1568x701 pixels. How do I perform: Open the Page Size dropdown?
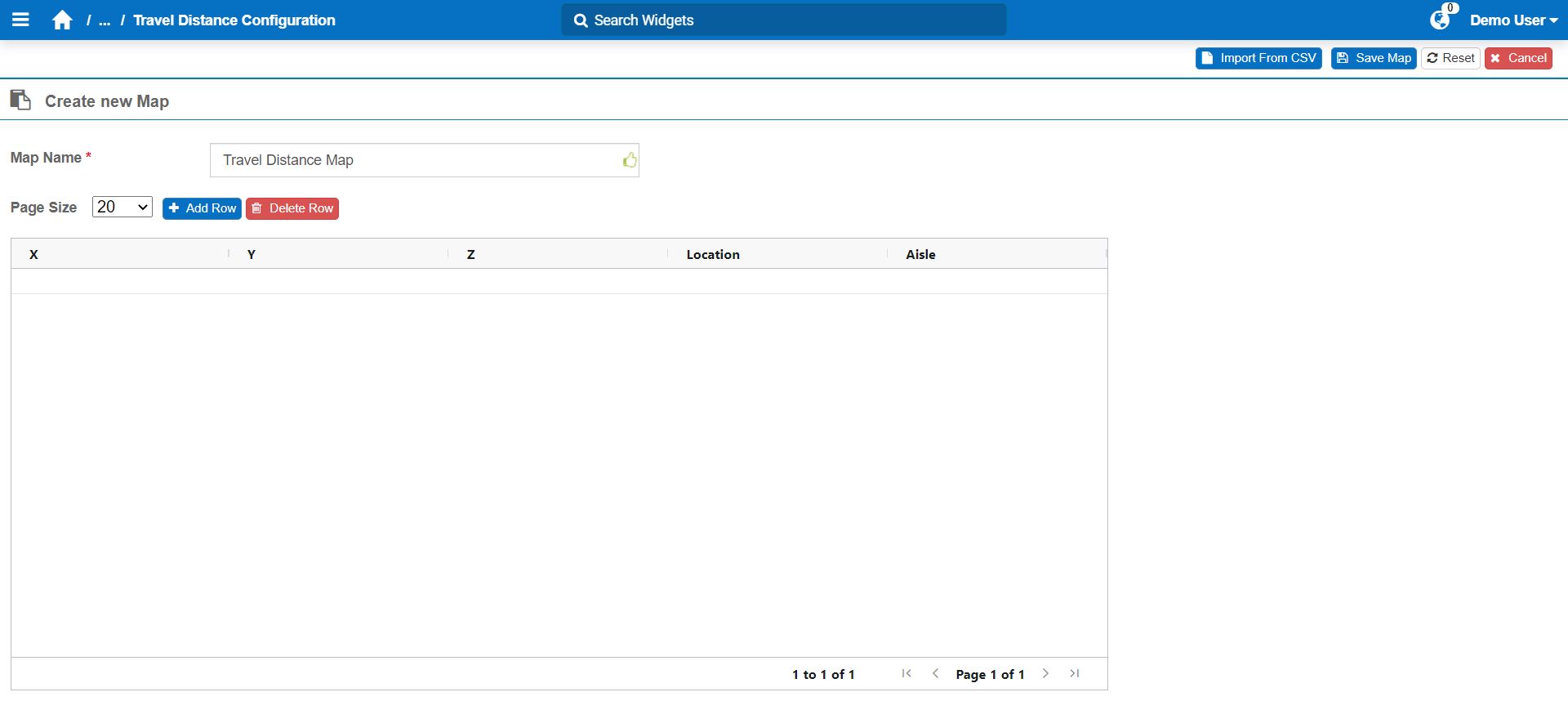(x=122, y=208)
